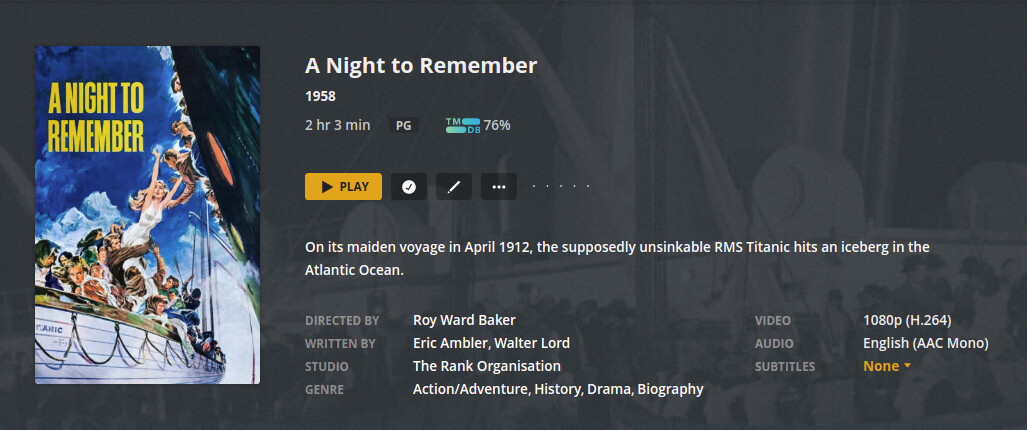
Task: Click the pencil edit icon
Action: click(x=453, y=186)
